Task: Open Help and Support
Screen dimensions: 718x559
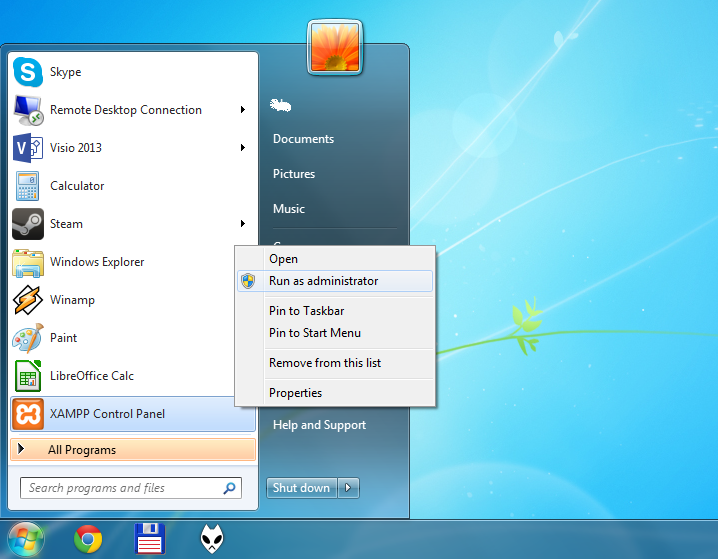Action: point(319,425)
